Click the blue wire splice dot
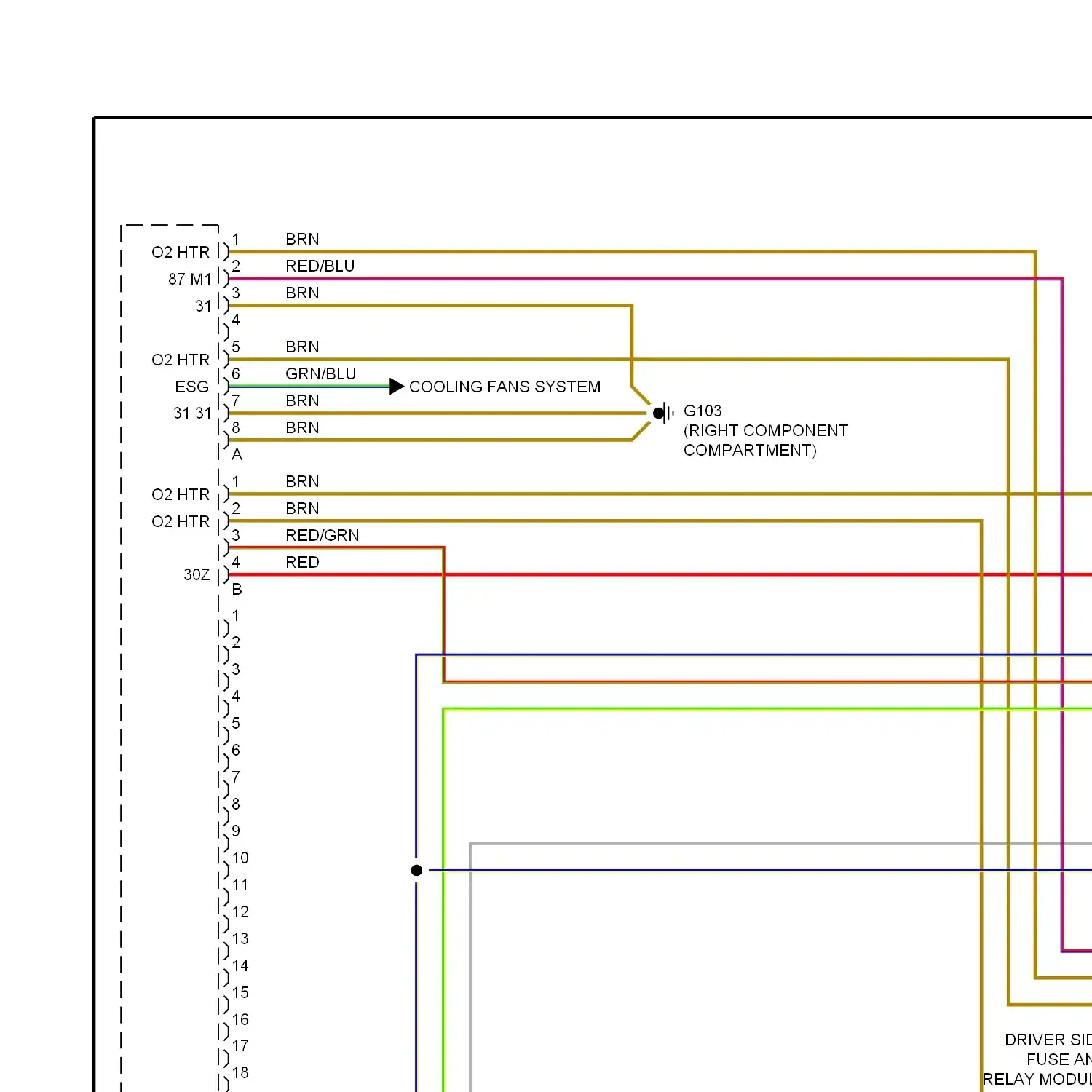The width and height of the screenshot is (1092, 1092). (x=416, y=870)
